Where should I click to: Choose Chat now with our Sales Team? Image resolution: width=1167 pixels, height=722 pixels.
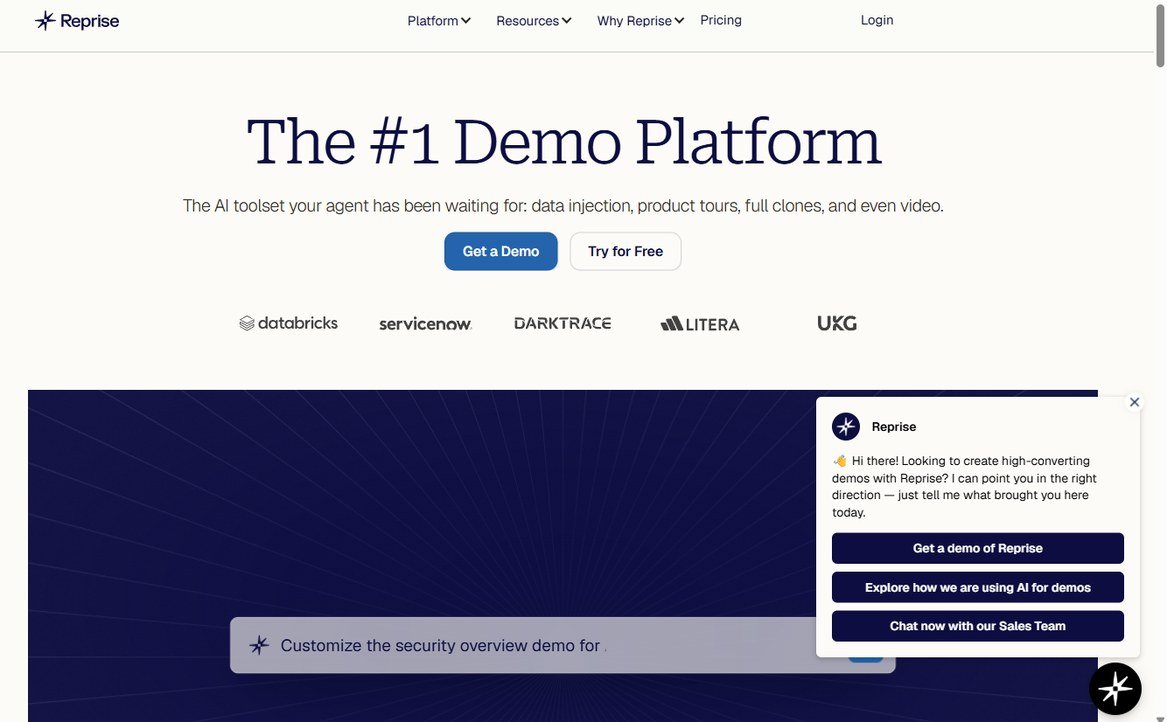click(x=977, y=626)
